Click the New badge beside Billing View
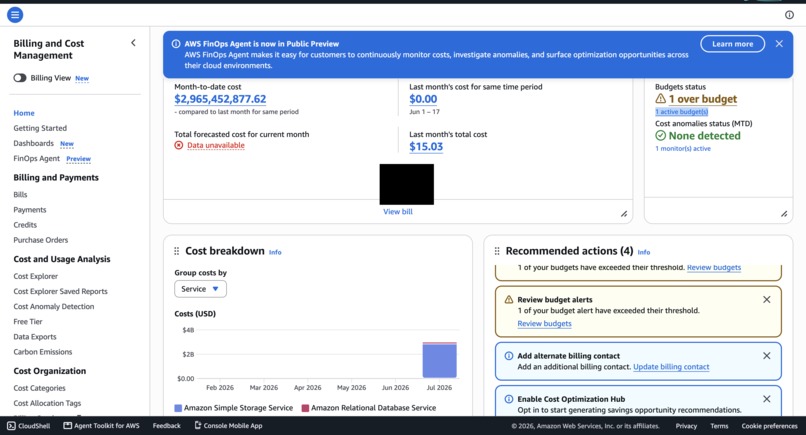The width and height of the screenshot is (806, 435). click(x=82, y=79)
